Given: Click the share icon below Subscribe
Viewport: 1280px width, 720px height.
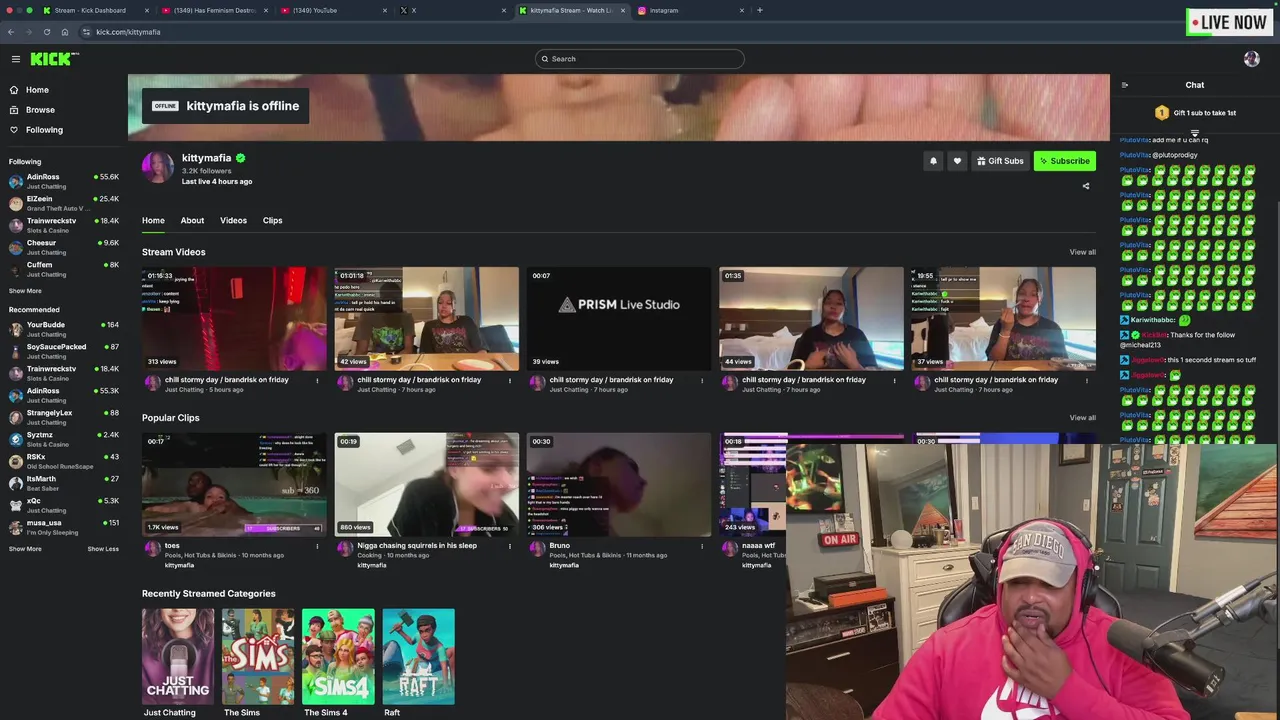Looking at the screenshot, I should coord(1086,185).
